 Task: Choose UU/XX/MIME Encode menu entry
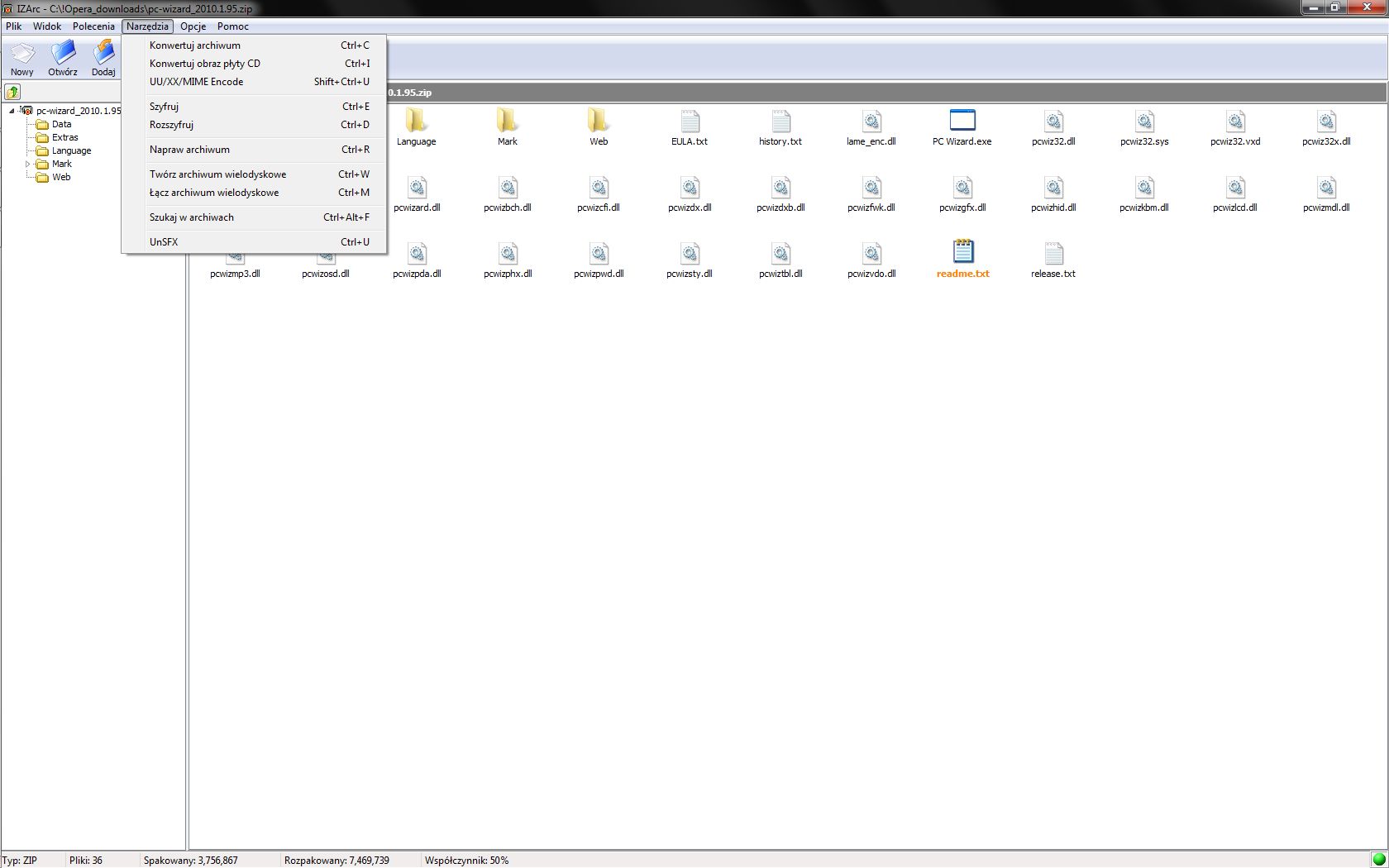point(254,82)
